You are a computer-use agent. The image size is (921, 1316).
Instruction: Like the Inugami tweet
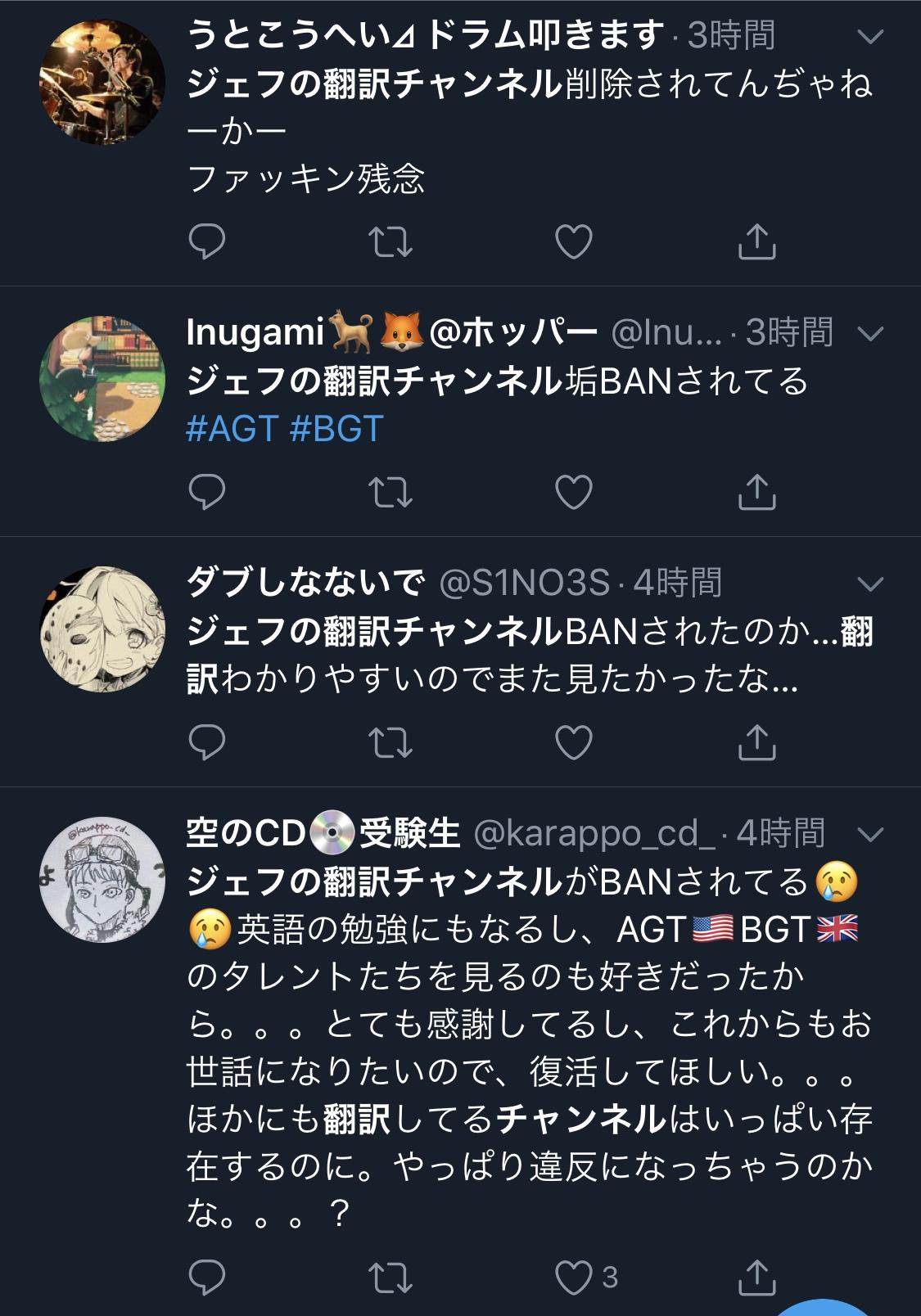point(573,492)
